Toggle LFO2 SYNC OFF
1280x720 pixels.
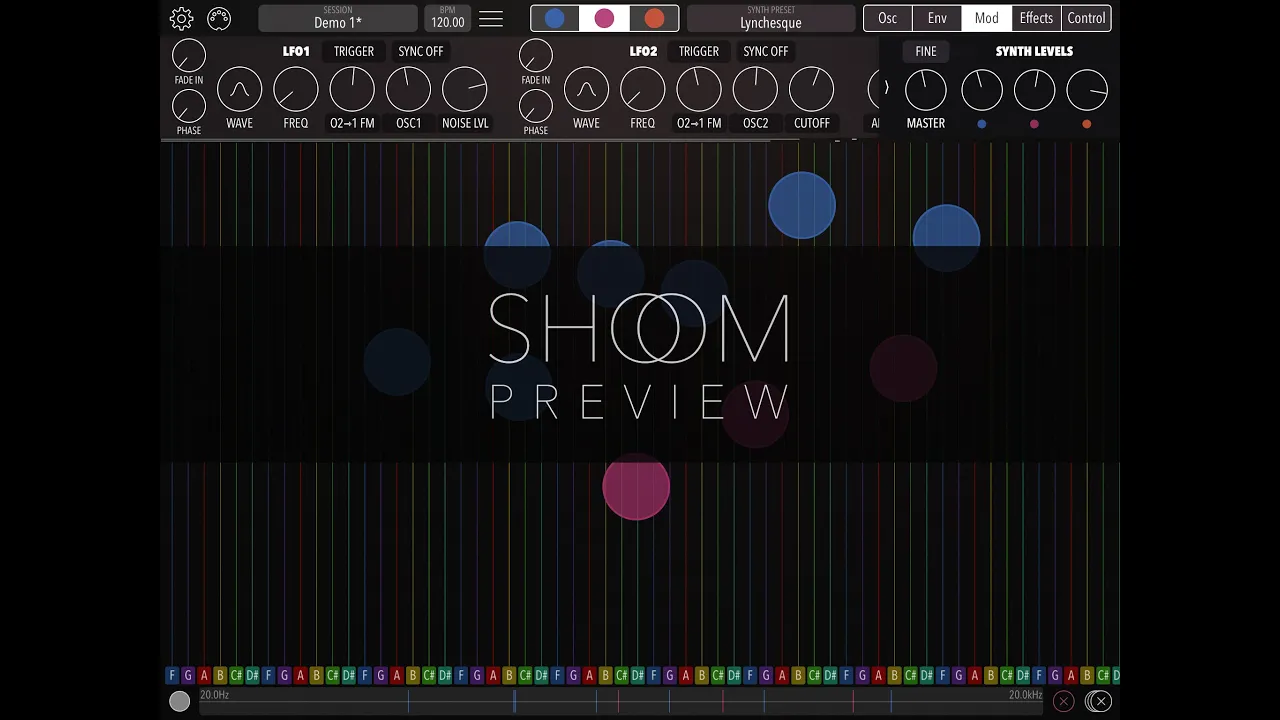click(766, 51)
